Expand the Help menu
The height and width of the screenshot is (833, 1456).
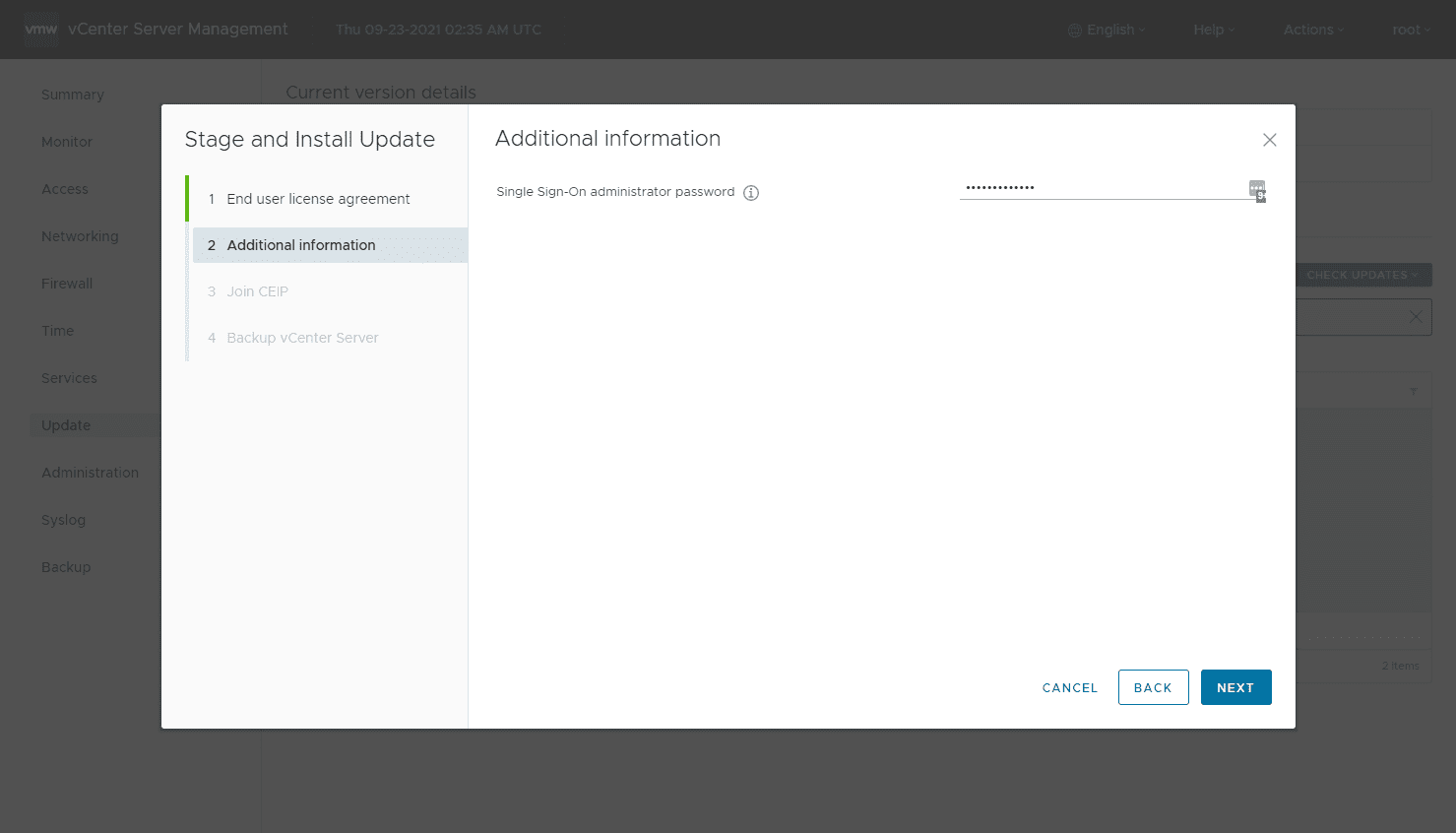pyautogui.click(x=1213, y=30)
